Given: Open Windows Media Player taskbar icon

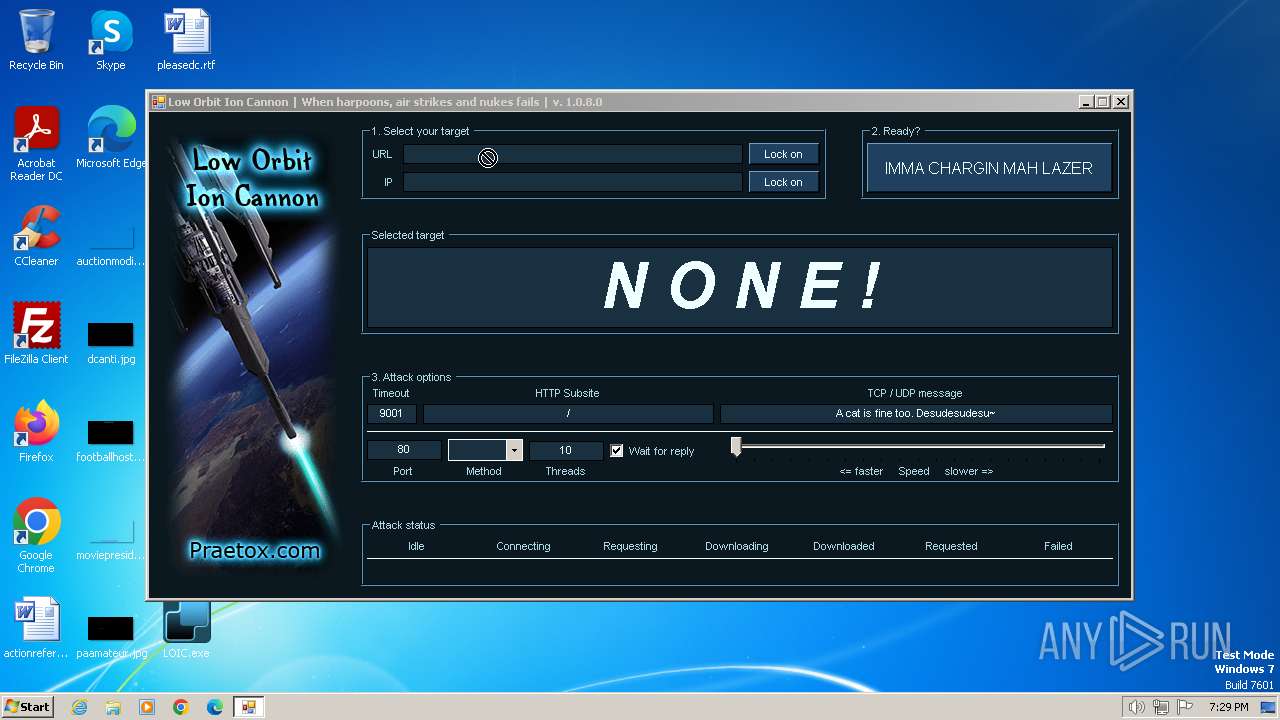Looking at the screenshot, I should tap(147, 707).
